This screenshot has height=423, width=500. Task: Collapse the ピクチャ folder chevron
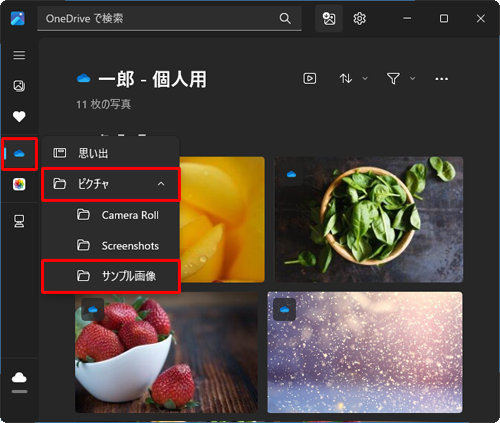pyautogui.click(x=161, y=184)
